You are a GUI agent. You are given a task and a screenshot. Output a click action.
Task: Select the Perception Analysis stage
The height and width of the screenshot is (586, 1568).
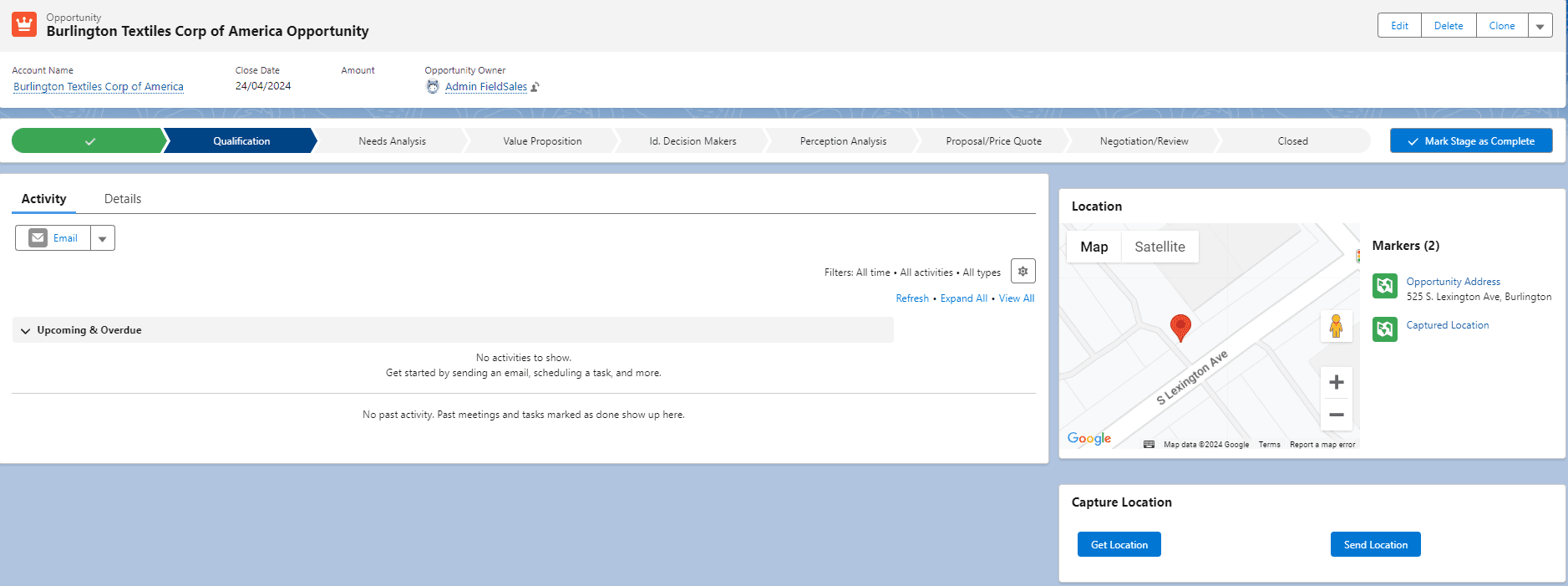click(843, 141)
